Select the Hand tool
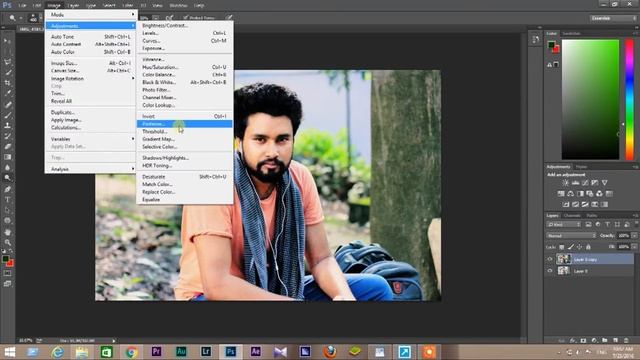Viewport: 640px width, 360px height. coord(7,232)
